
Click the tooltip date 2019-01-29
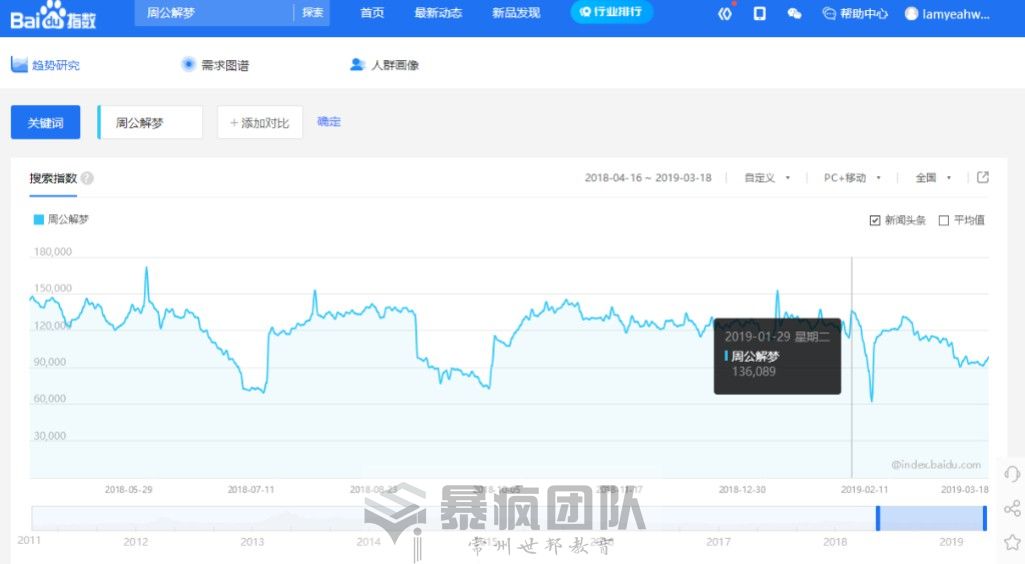coord(756,337)
